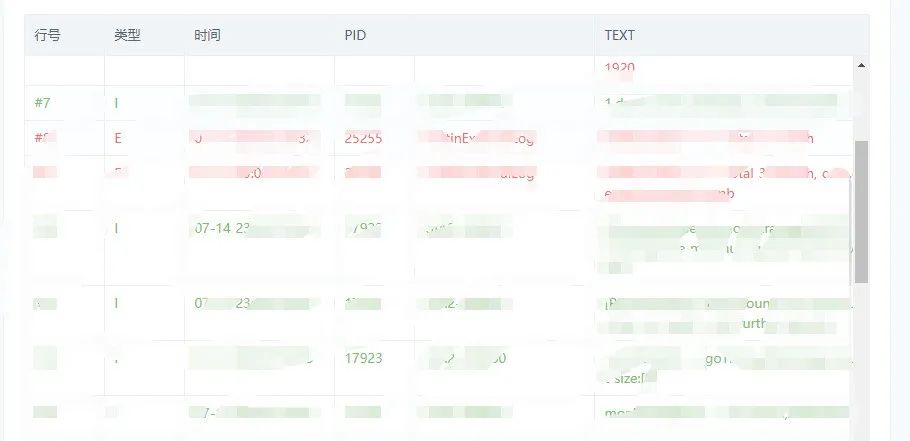Click scrollbar track below the thumb

click(x=861, y=360)
